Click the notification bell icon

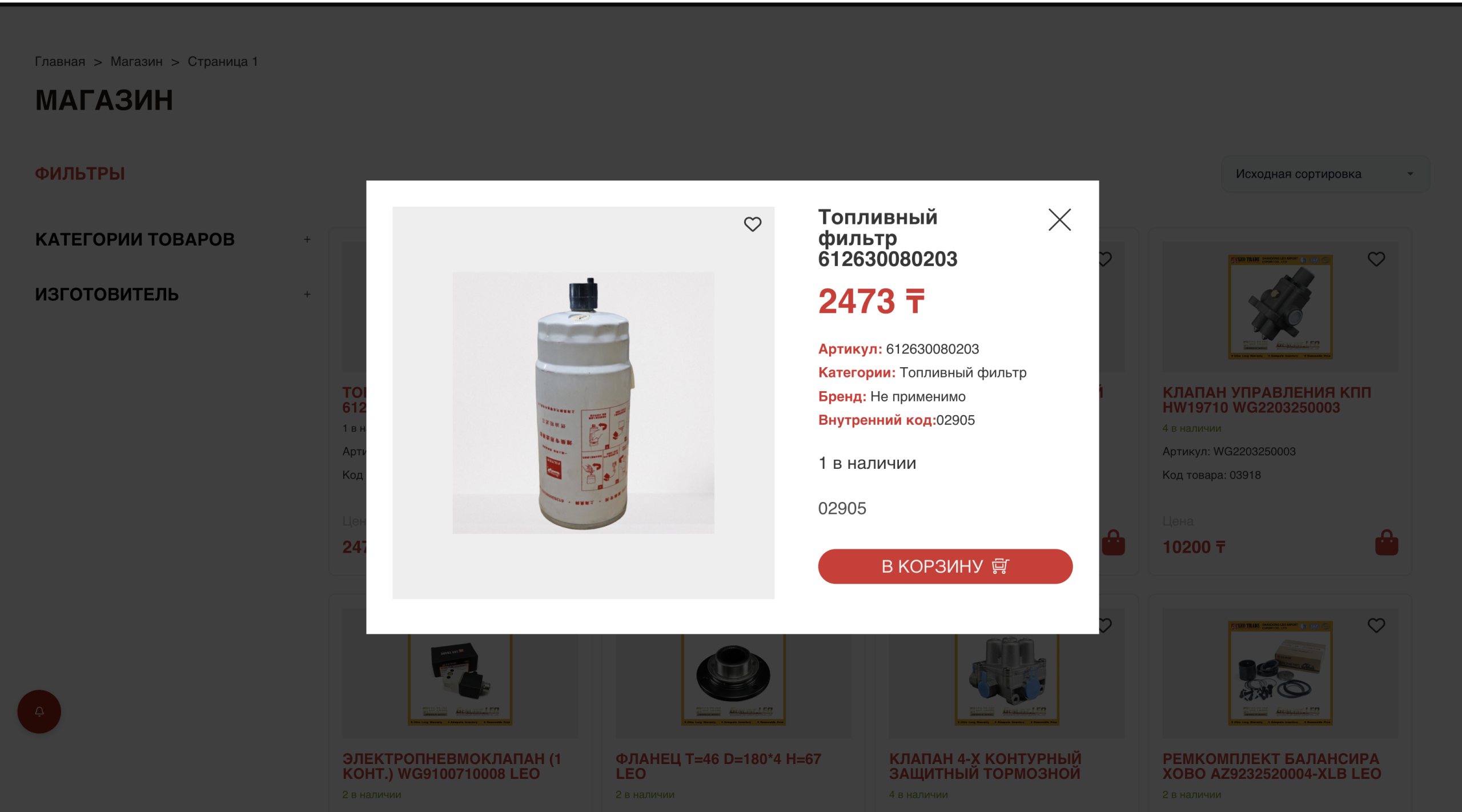39,711
